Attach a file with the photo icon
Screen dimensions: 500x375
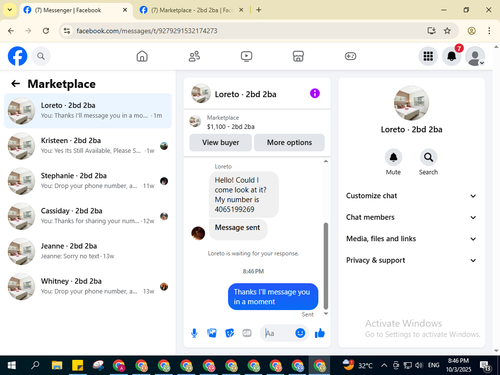coord(212,333)
